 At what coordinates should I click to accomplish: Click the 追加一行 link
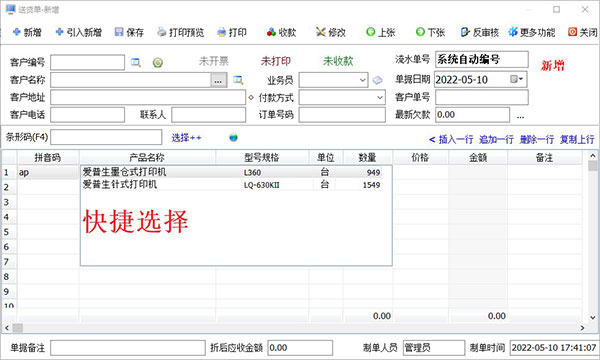[x=496, y=140]
